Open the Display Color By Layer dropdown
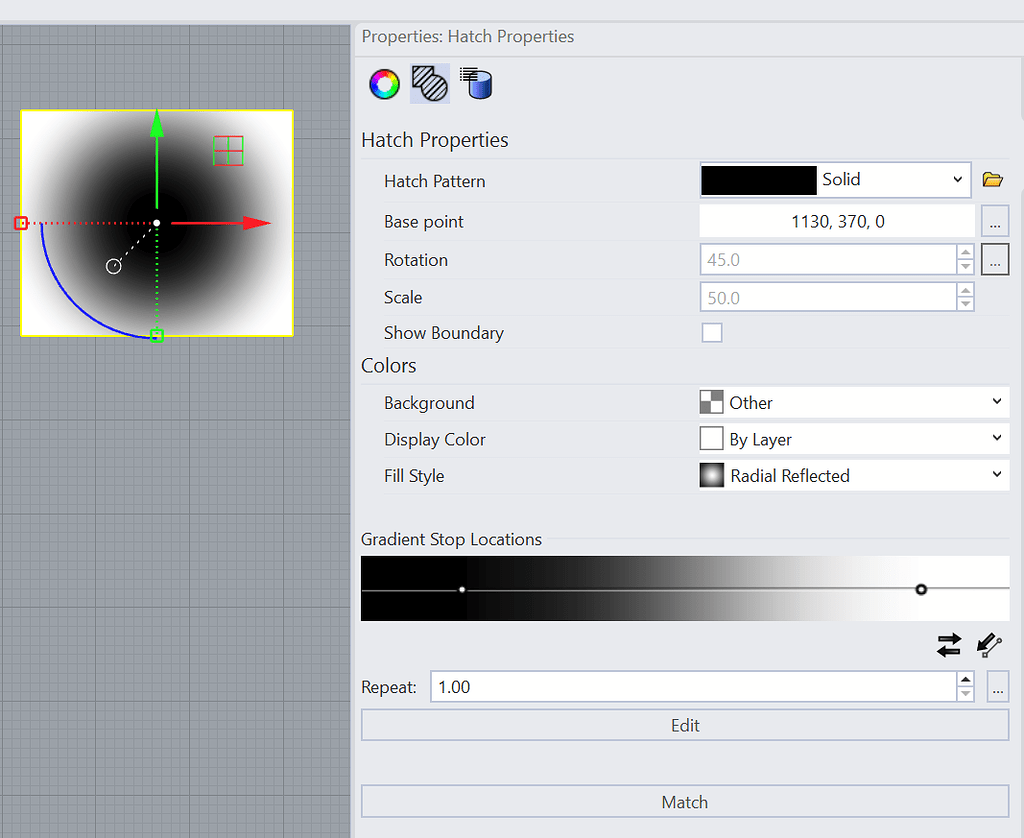Image resolution: width=1024 pixels, height=838 pixels. click(853, 438)
